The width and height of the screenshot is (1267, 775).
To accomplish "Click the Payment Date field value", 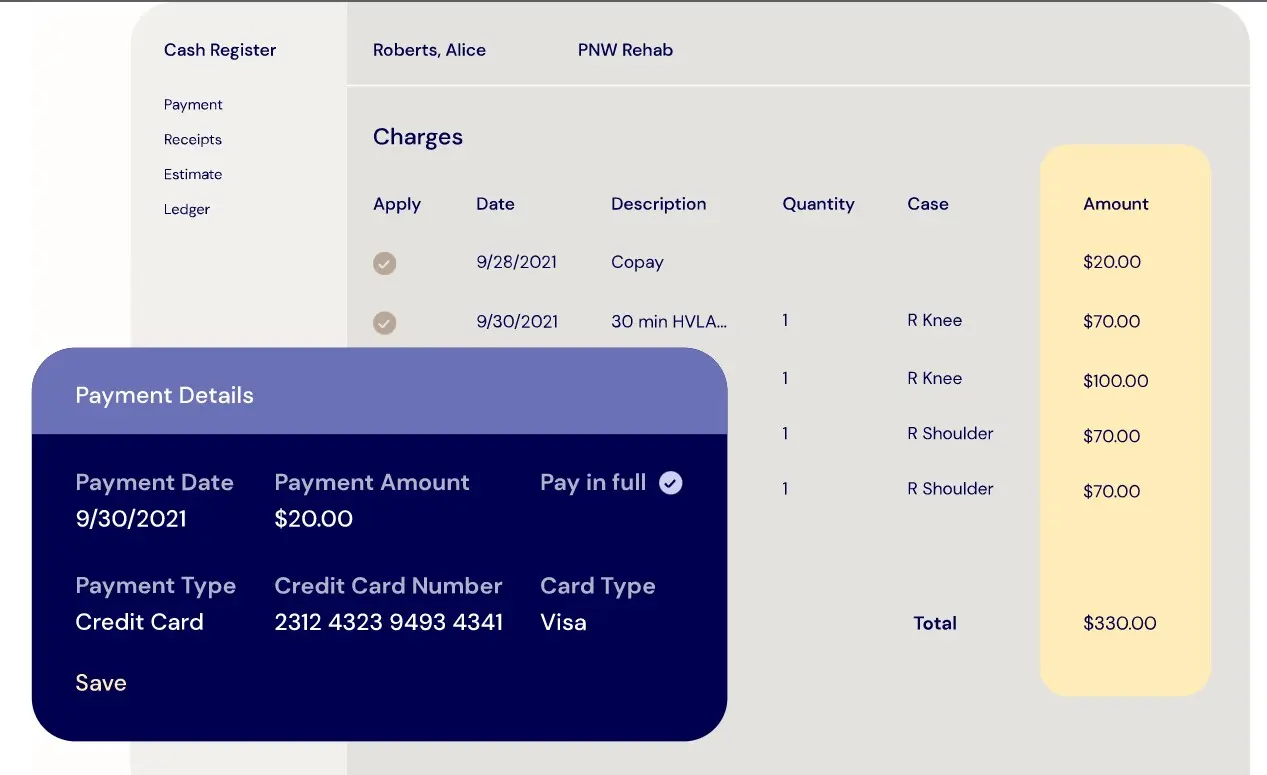I will pyautogui.click(x=131, y=519).
